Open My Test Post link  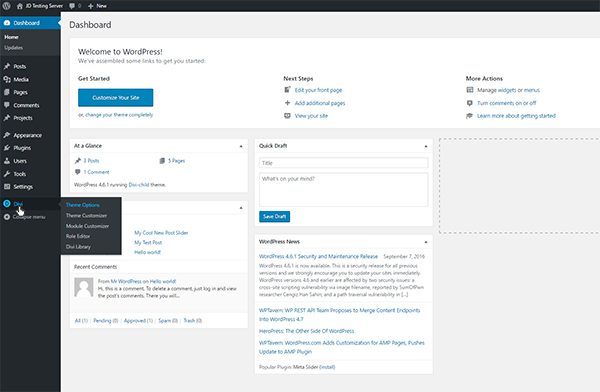148,243
